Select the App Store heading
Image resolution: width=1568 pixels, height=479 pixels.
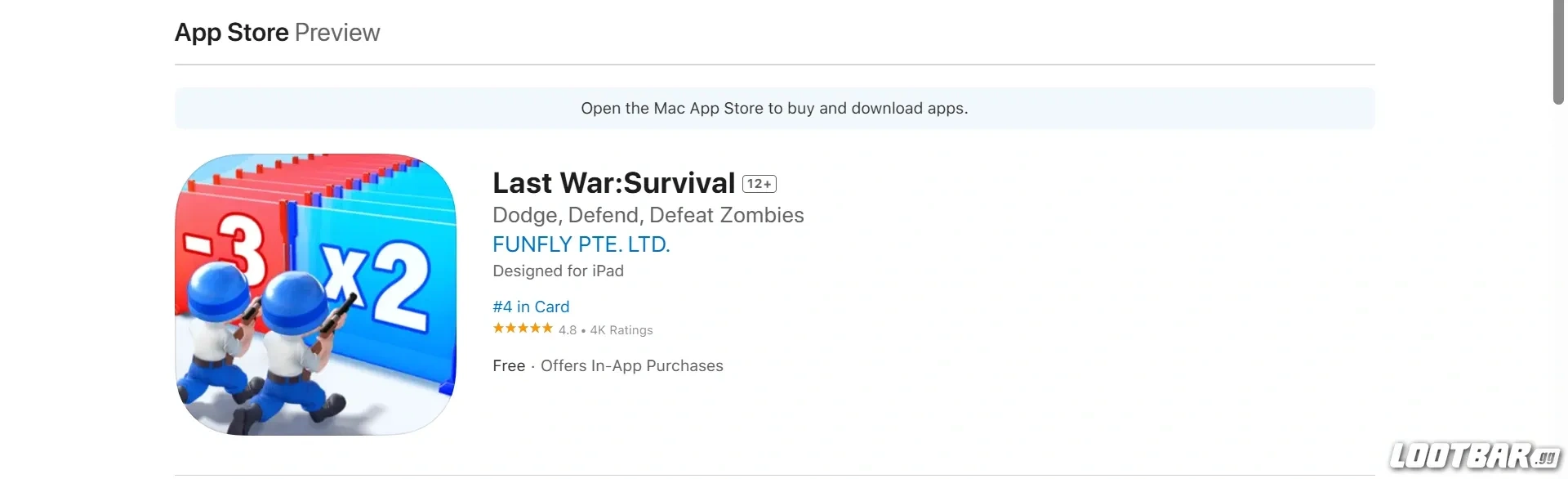(x=231, y=33)
